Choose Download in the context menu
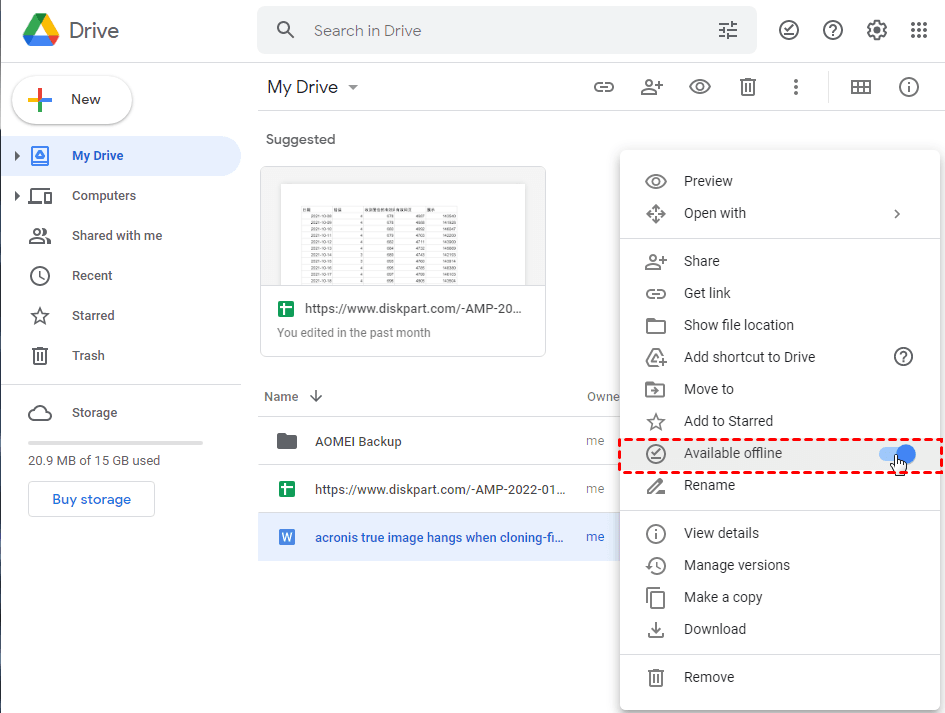This screenshot has height=713, width=945. [714, 629]
